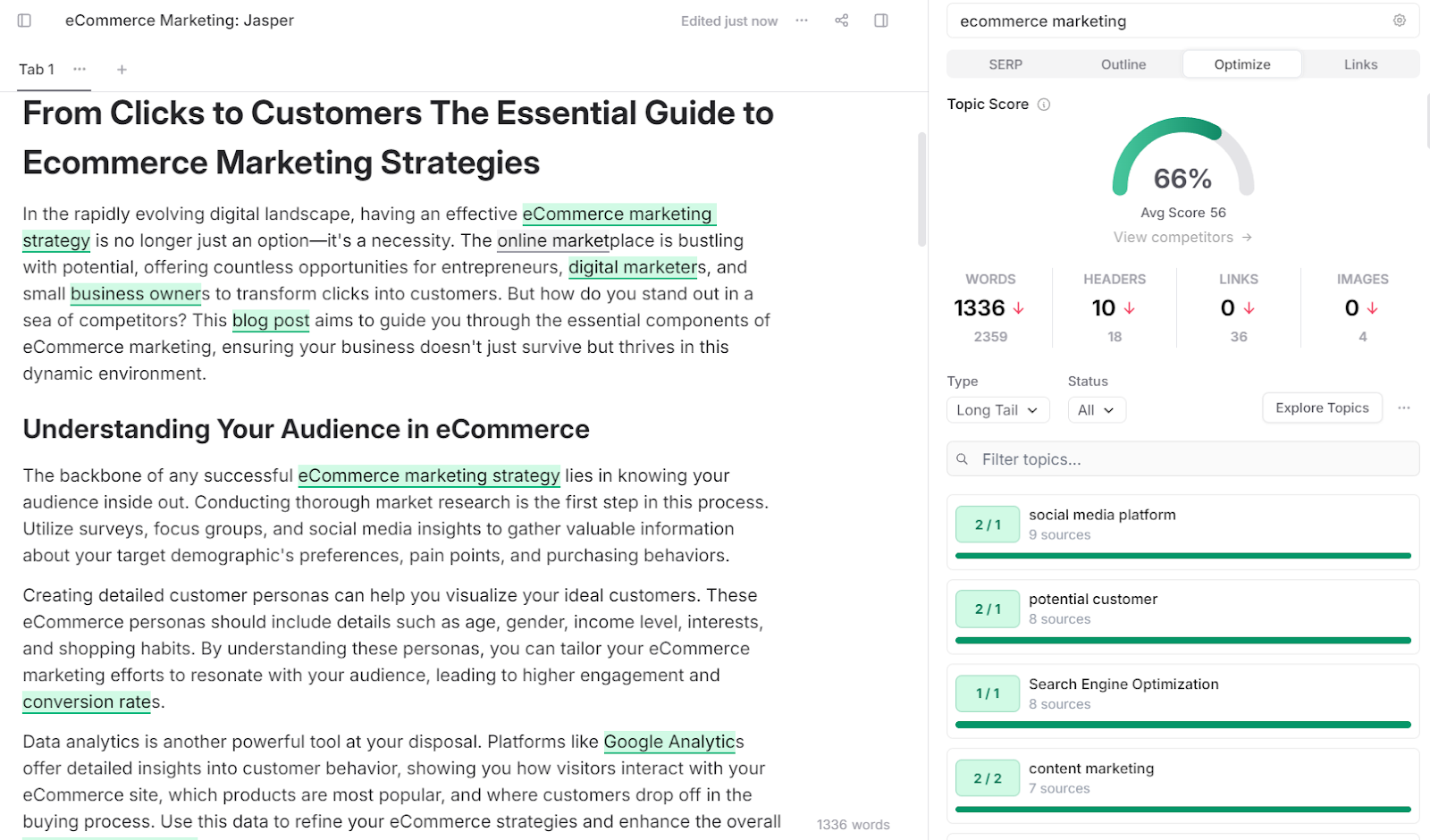Select the potential customer topic

pyautogui.click(x=1182, y=616)
